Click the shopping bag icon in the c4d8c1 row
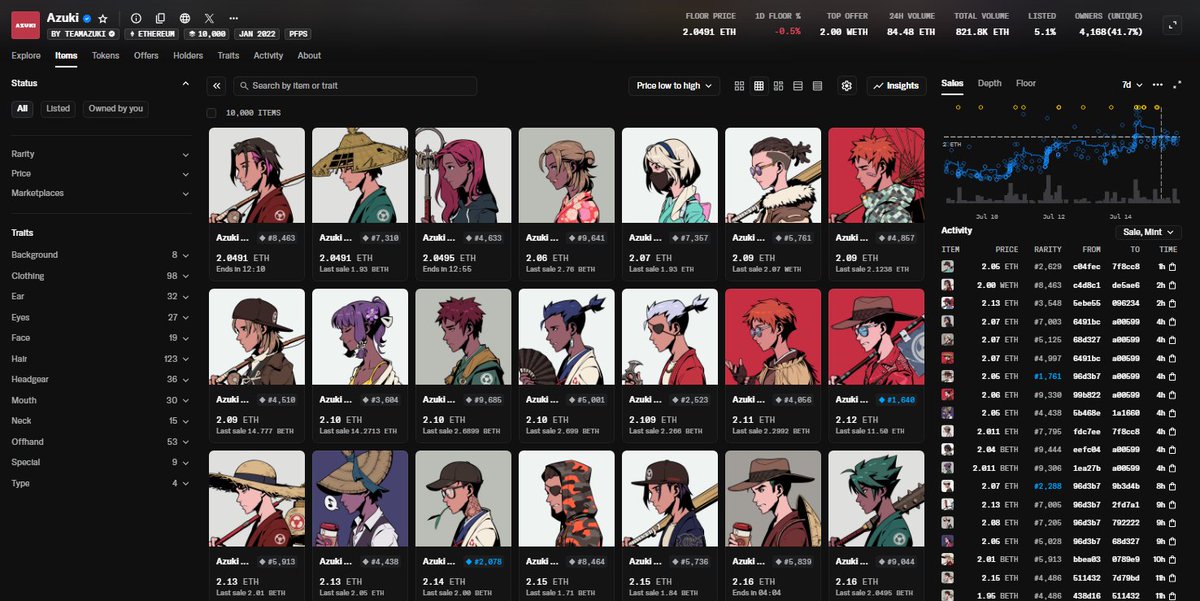Viewport: 1200px width, 601px height. [x=1174, y=285]
